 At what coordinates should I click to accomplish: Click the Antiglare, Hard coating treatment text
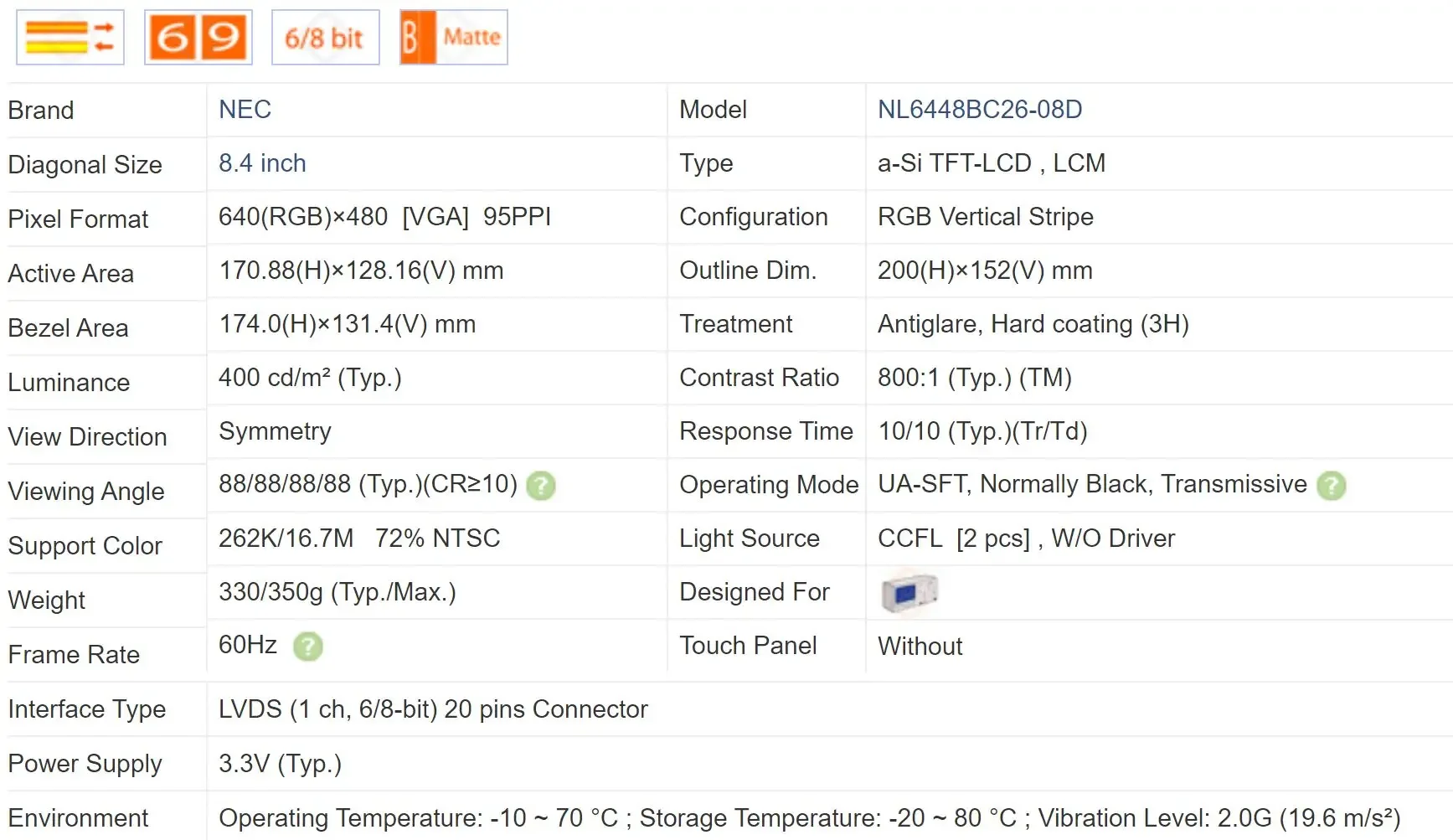click(1033, 324)
